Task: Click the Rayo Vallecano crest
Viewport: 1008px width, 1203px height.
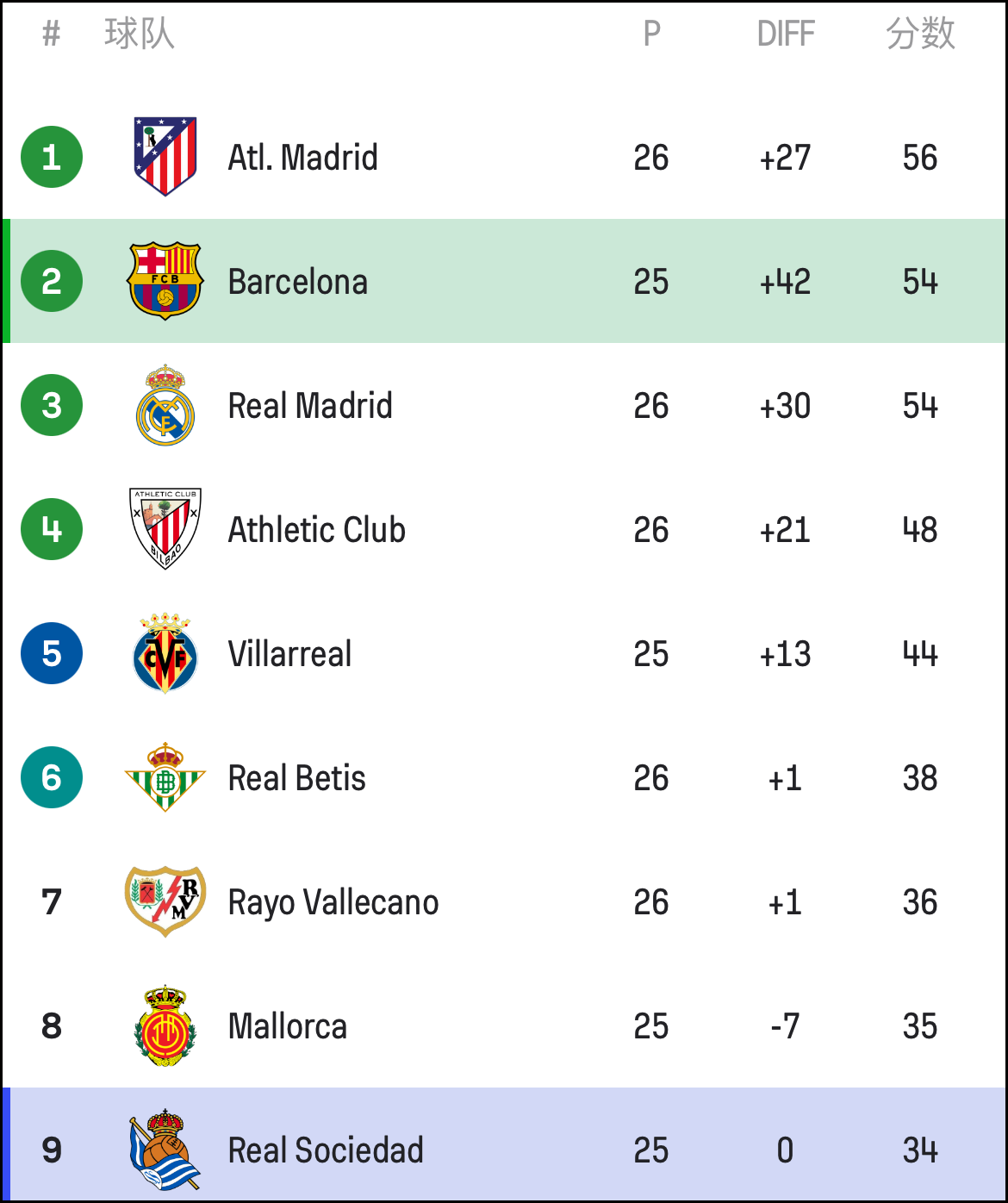Action: [165, 901]
